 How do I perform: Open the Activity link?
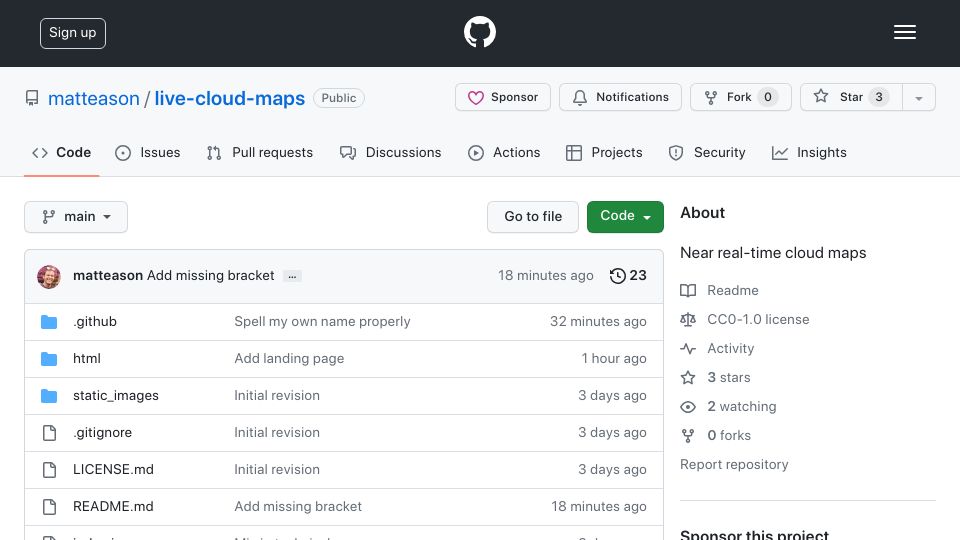tap(730, 348)
